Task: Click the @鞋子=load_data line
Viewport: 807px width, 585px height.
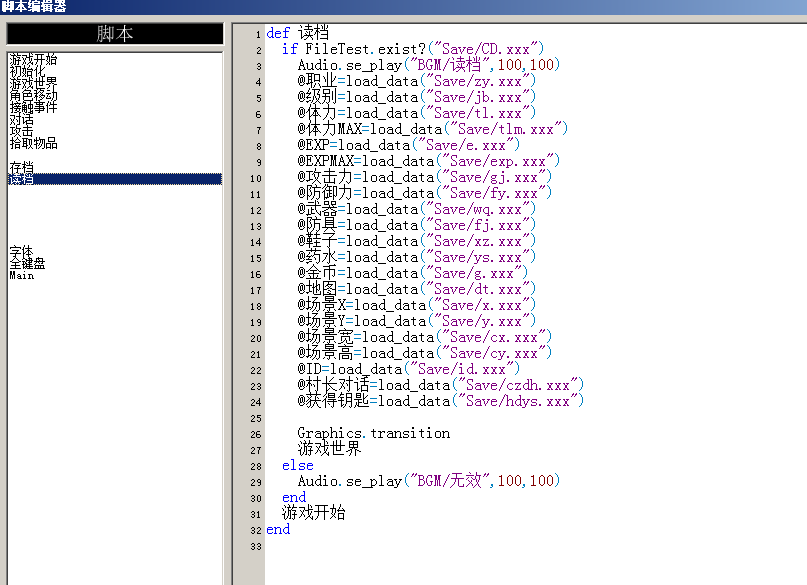Action: [x=416, y=241]
